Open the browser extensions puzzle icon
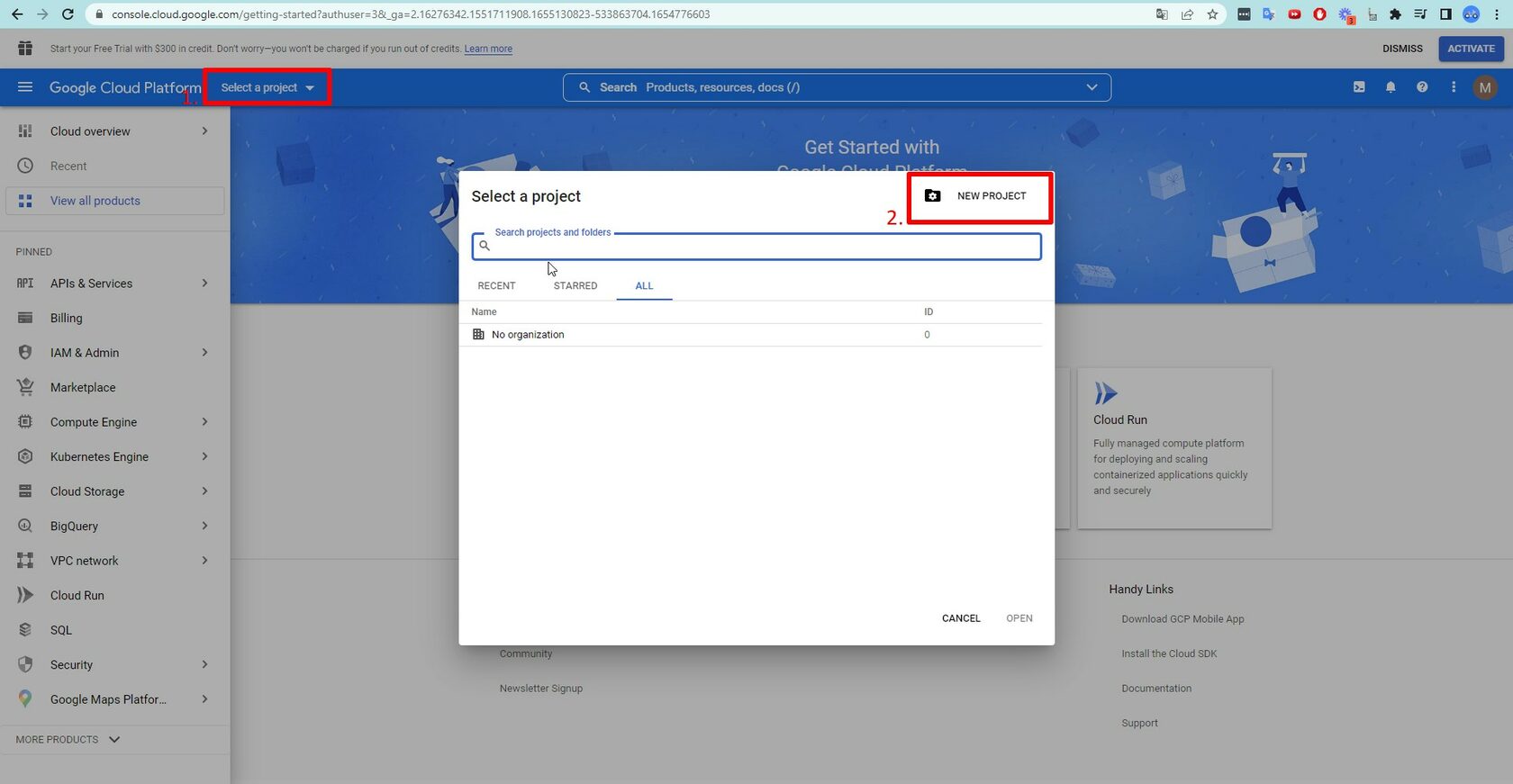The height and width of the screenshot is (784, 1513). point(1395,14)
